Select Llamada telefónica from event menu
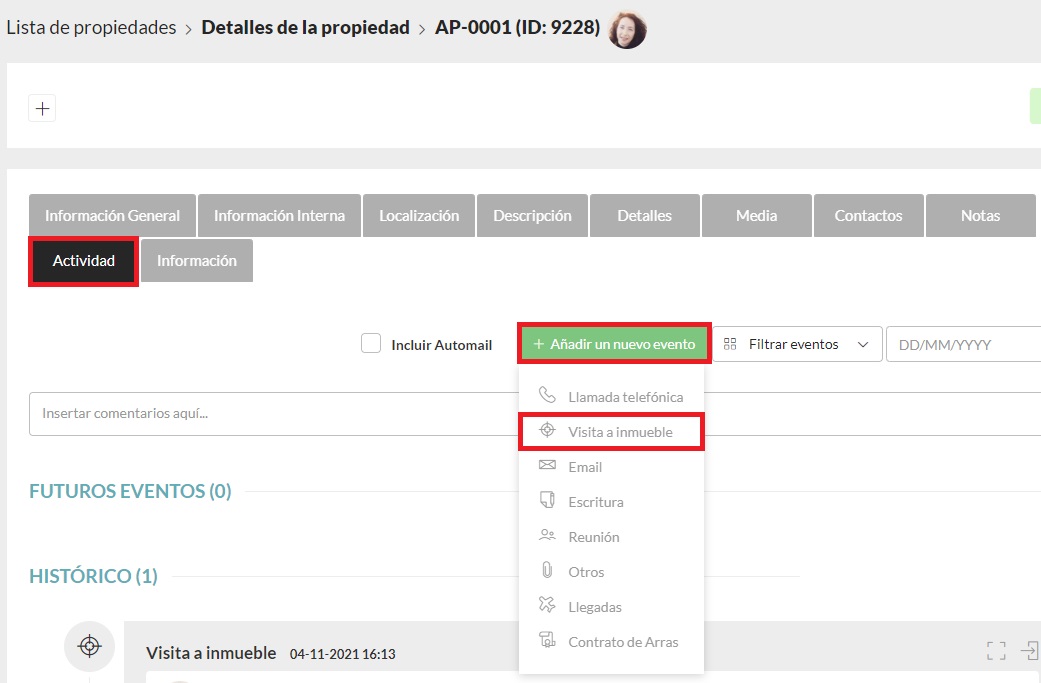The image size is (1041, 683). 625,397
